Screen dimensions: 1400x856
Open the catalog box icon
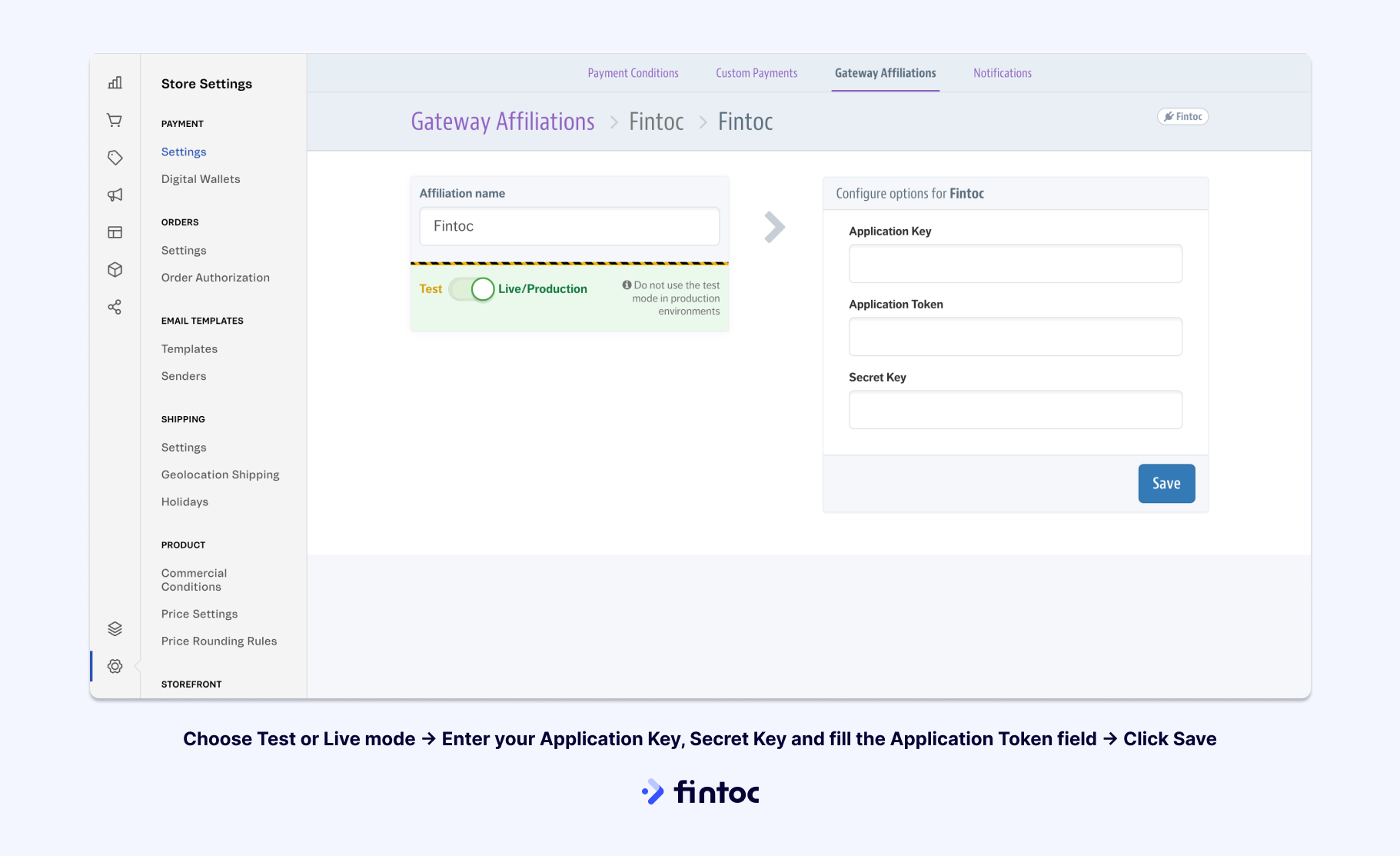115,270
